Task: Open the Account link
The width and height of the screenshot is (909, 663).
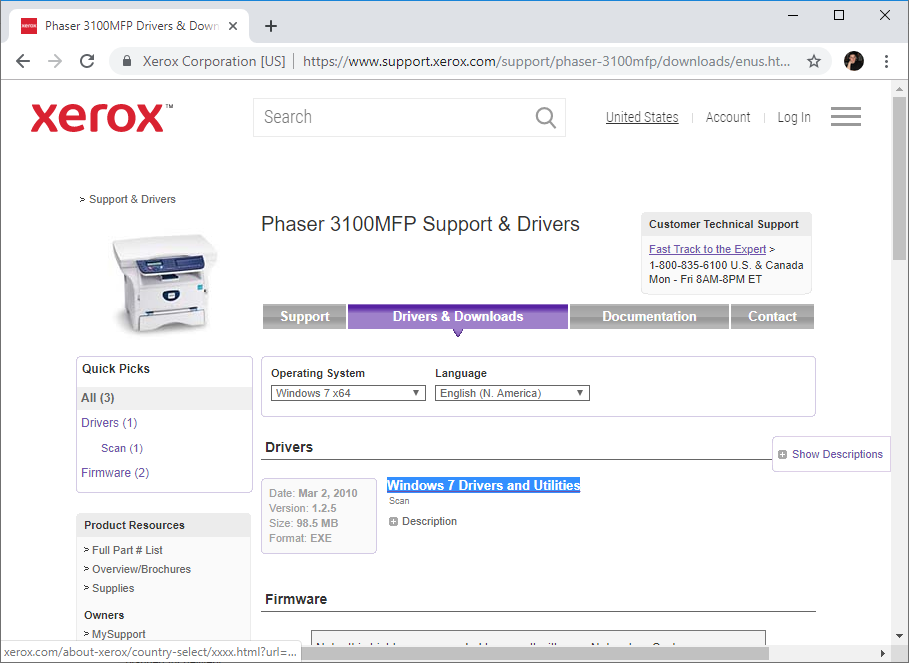Action: coord(728,117)
